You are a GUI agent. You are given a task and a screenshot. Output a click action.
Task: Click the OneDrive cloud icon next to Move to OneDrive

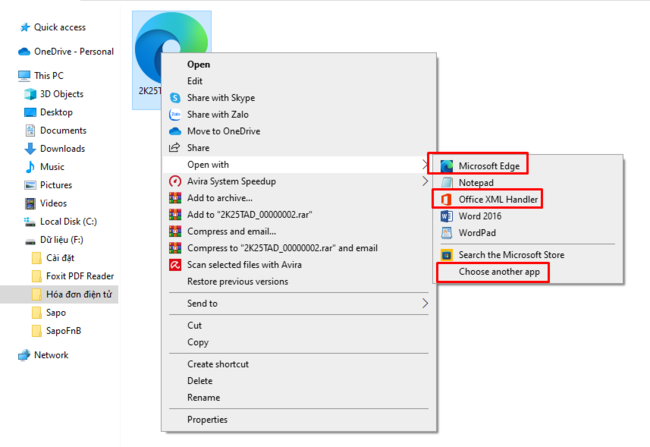pos(175,131)
